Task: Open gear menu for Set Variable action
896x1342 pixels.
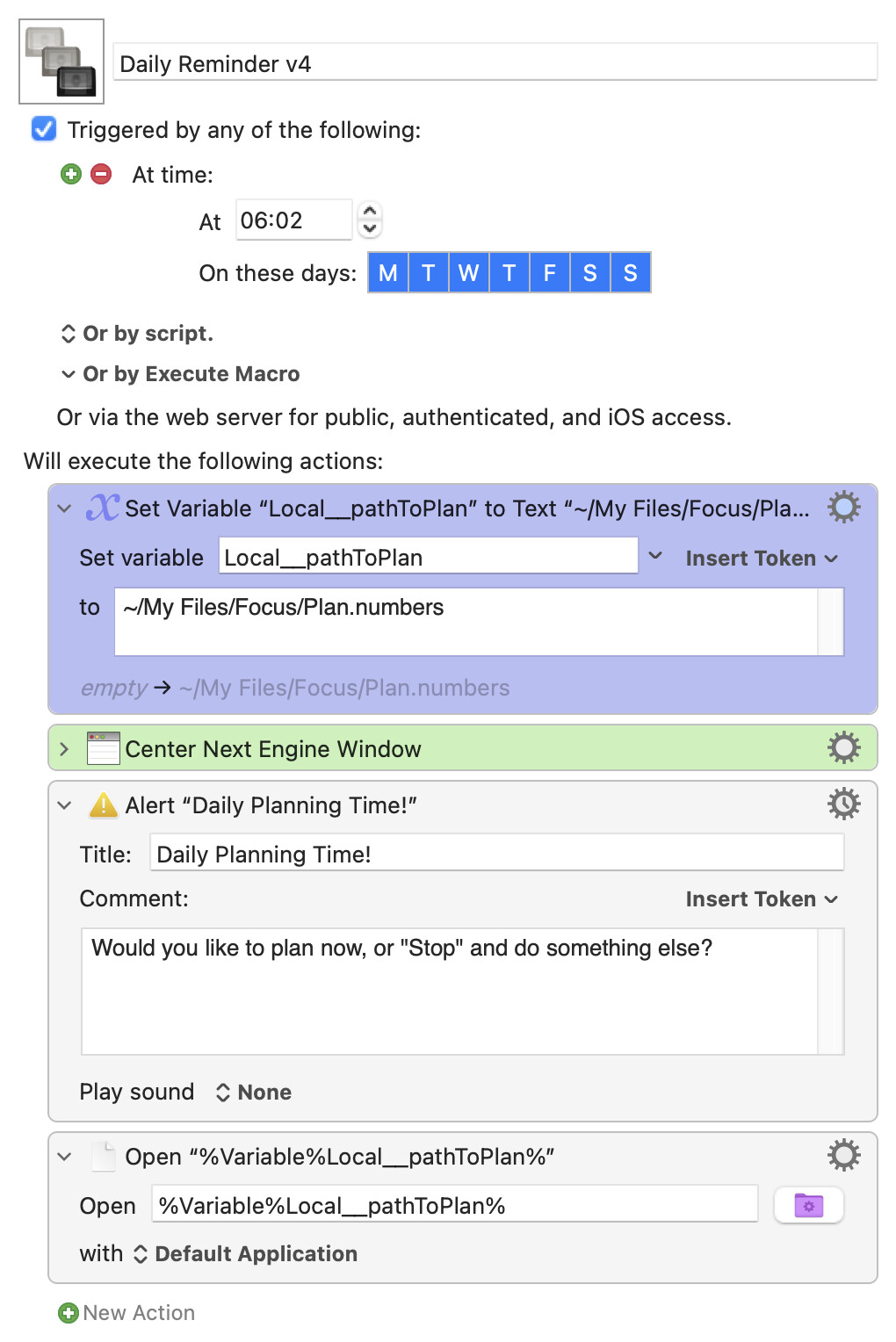Action: (x=843, y=508)
